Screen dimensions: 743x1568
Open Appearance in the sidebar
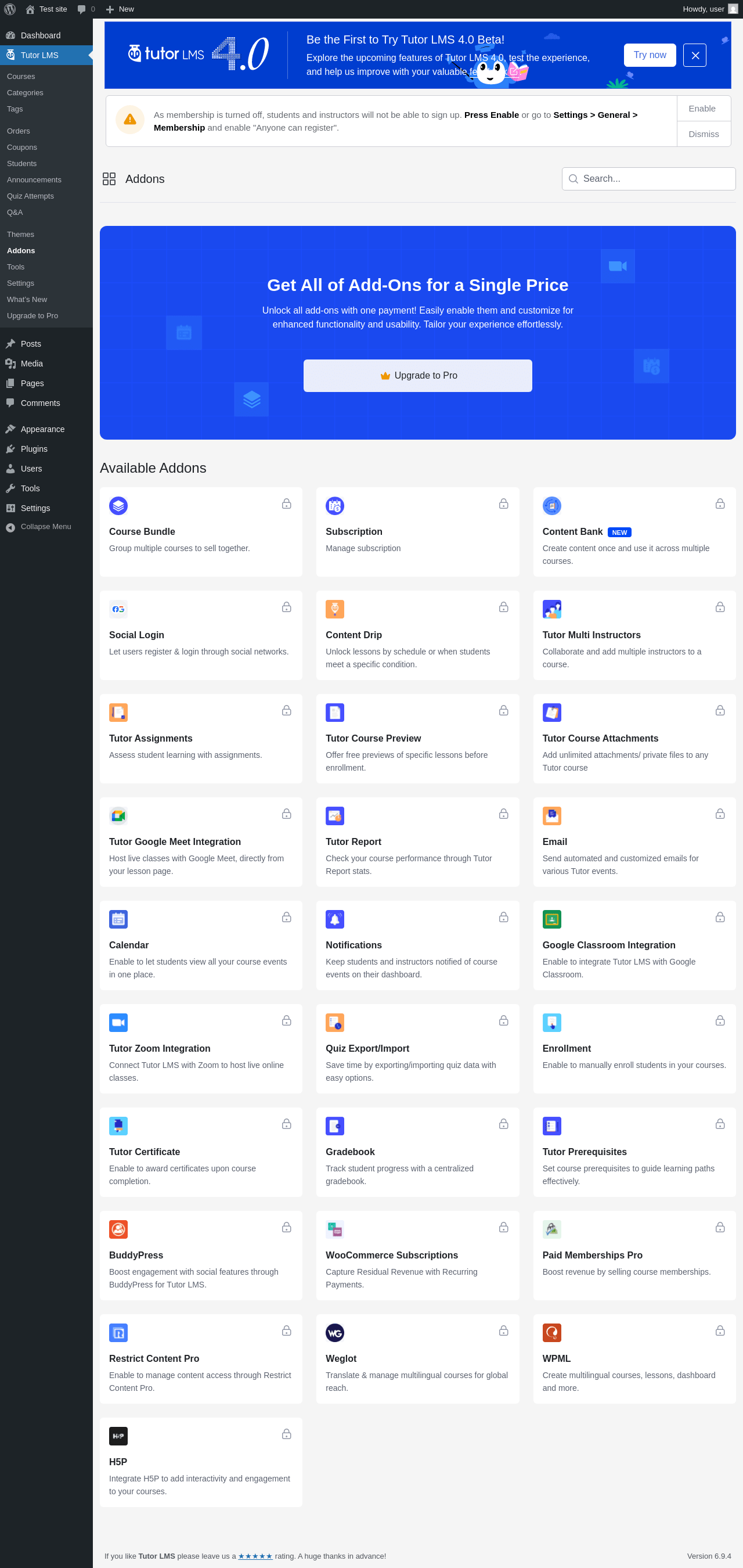pyautogui.click(x=46, y=429)
